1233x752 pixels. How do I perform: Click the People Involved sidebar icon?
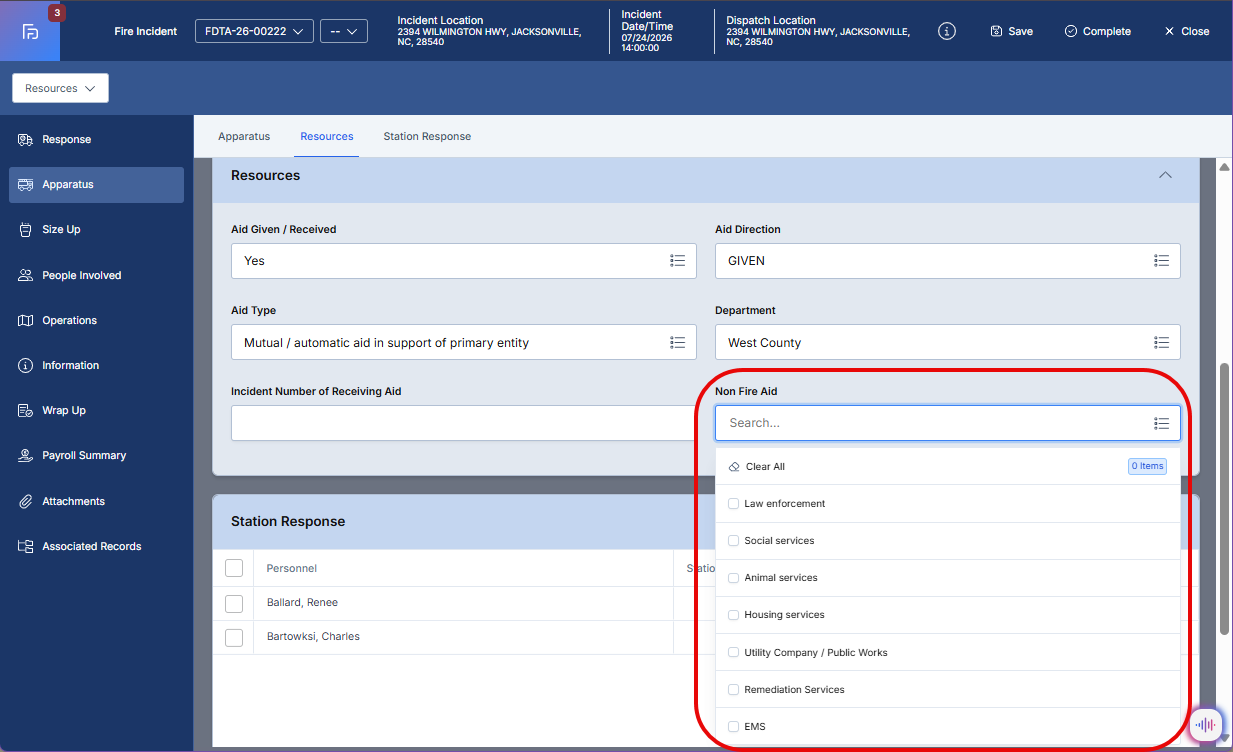coord(26,275)
